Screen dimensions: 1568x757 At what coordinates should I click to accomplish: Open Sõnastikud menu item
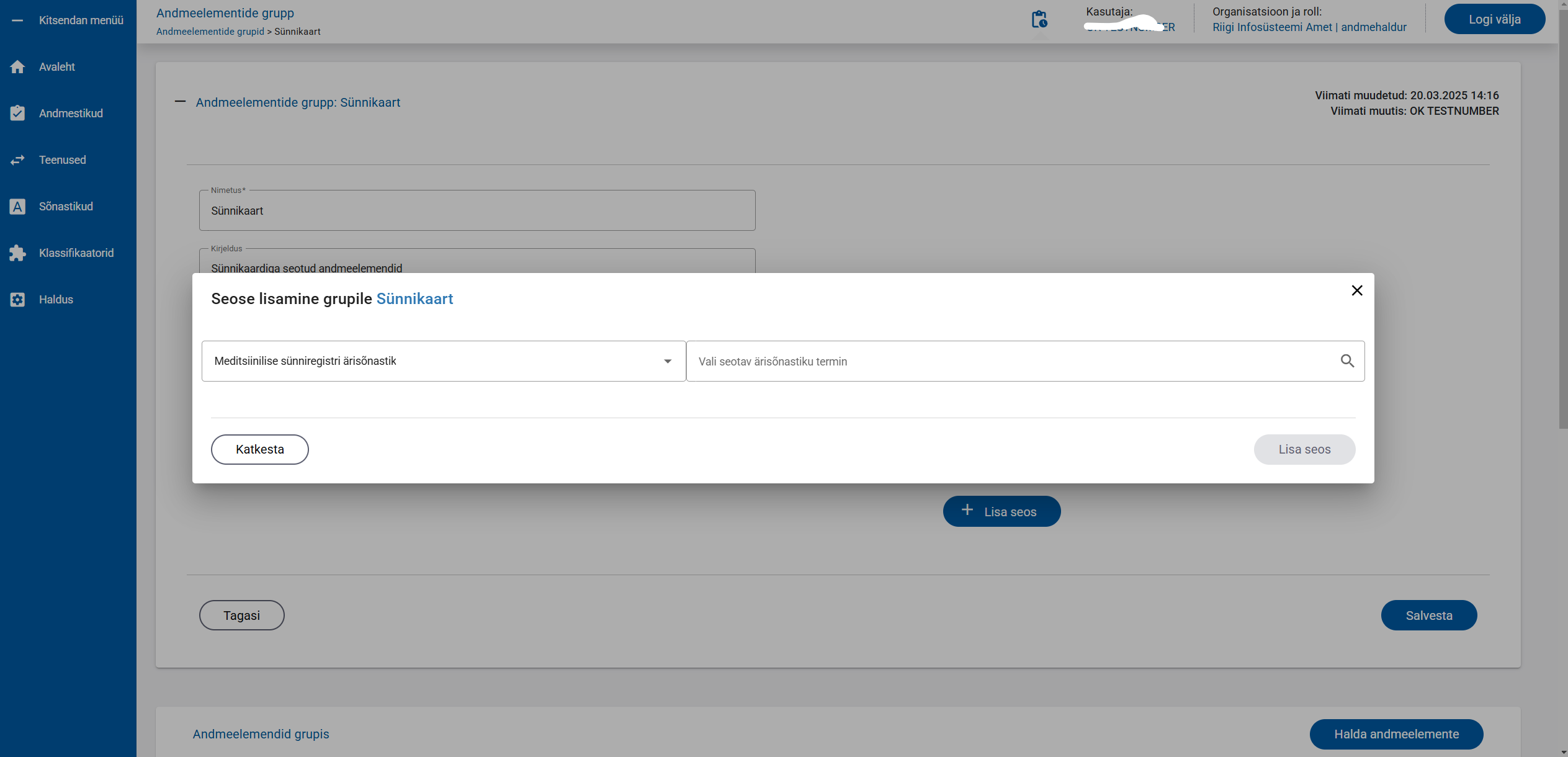coord(66,207)
